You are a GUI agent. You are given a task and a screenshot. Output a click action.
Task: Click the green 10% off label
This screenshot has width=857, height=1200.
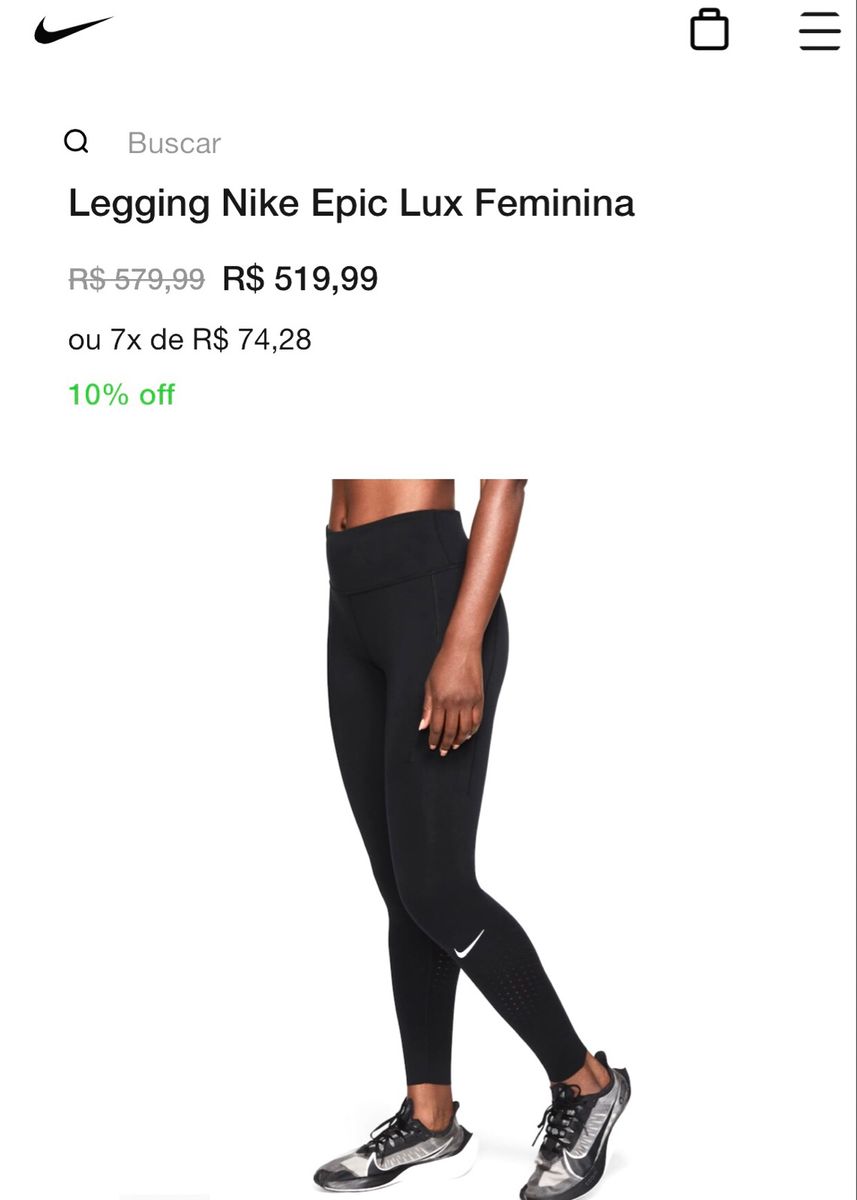(121, 394)
